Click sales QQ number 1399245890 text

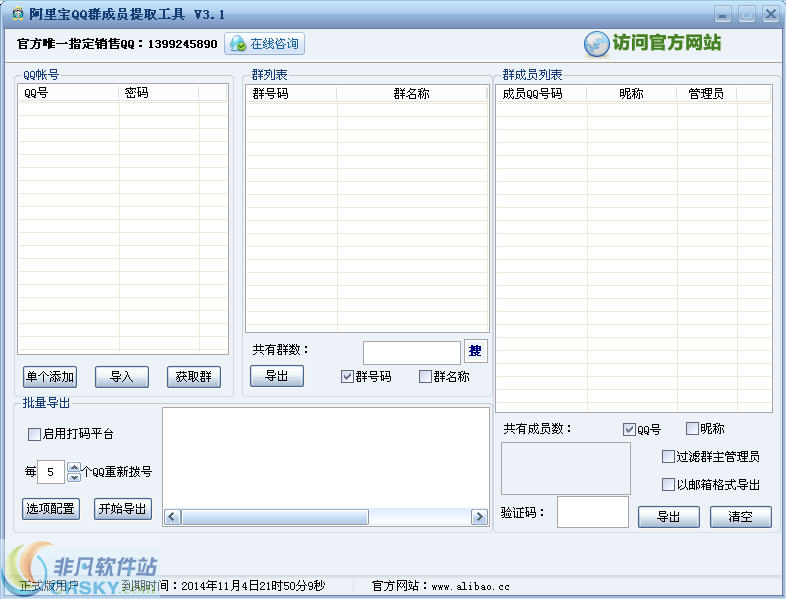pos(182,44)
